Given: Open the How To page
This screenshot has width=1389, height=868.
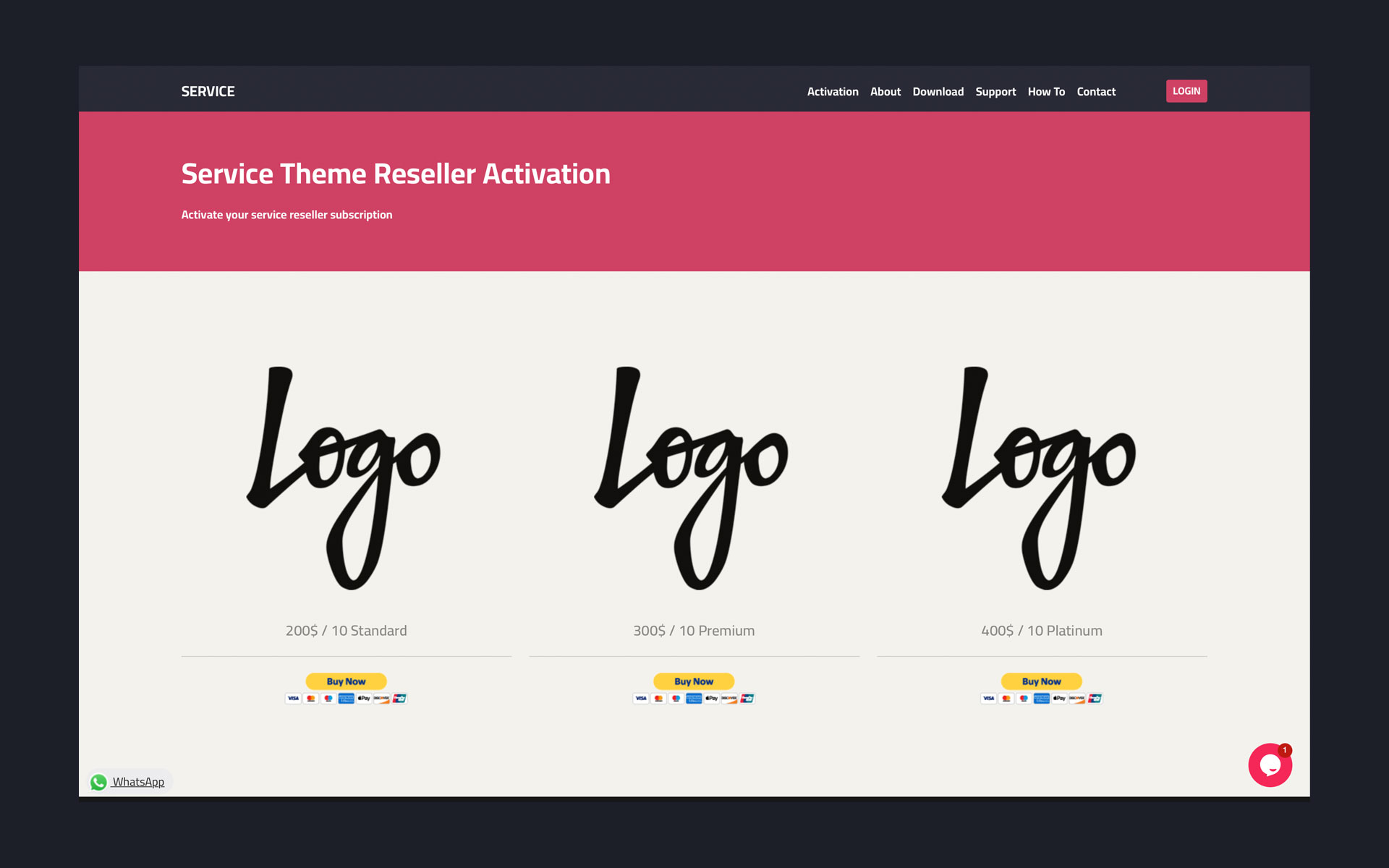Looking at the screenshot, I should tap(1046, 91).
